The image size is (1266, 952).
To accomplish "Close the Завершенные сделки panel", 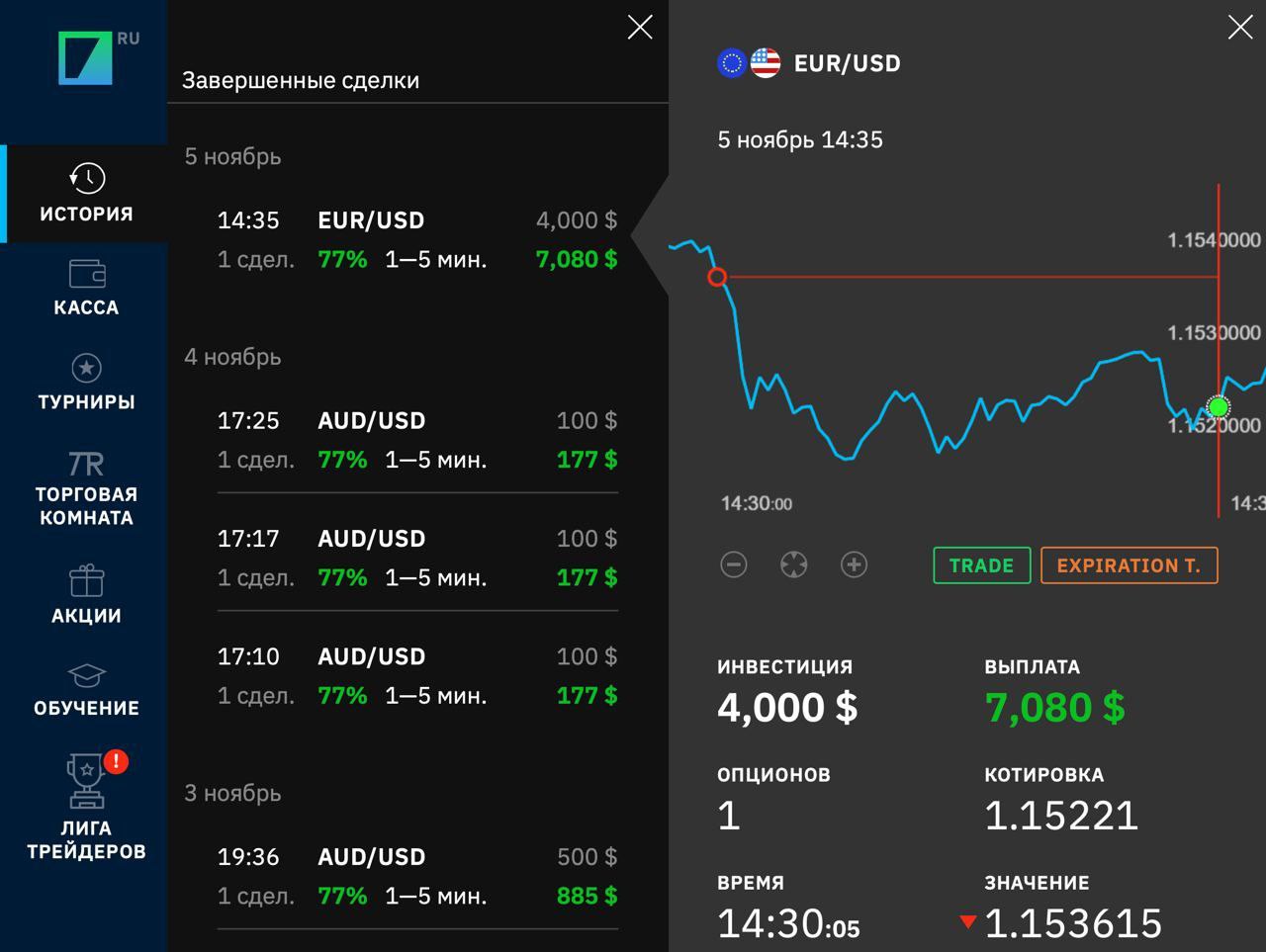I will (640, 28).
